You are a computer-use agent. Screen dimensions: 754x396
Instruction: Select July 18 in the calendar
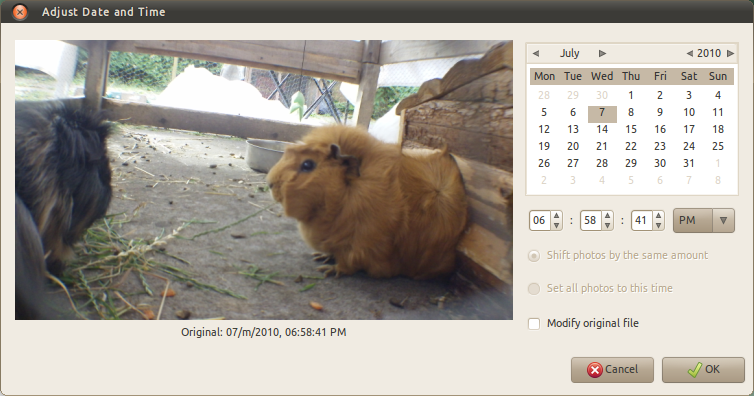718,129
